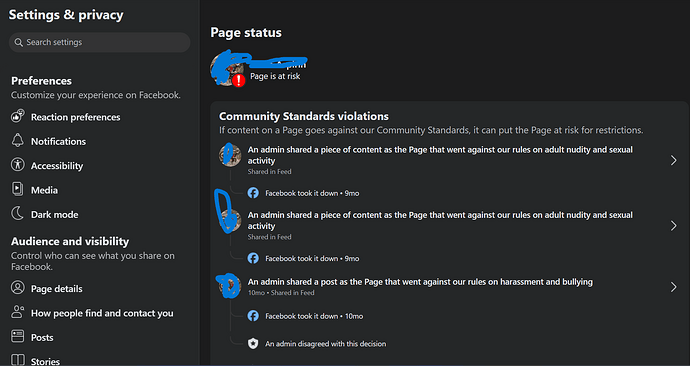Click Facebook logo beside second 9mo takedown
The width and height of the screenshot is (690, 366).
pos(253,258)
